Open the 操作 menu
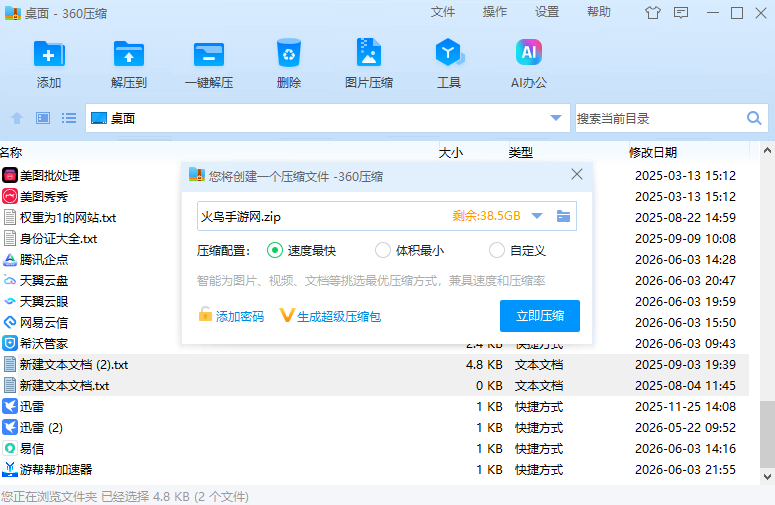Viewport: 775px width, 505px height. point(495,12)
